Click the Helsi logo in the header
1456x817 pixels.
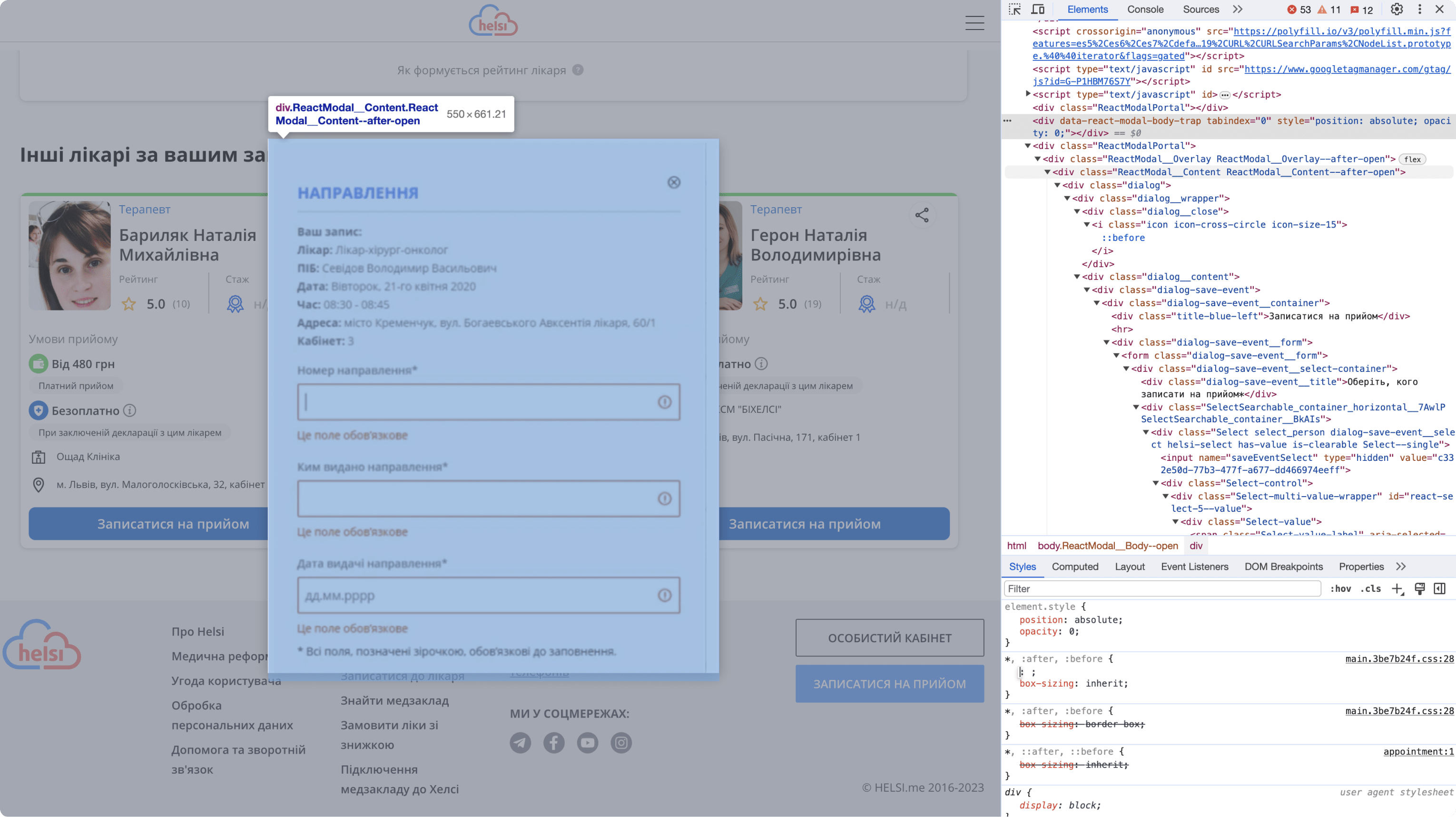[x=493, y=21]
